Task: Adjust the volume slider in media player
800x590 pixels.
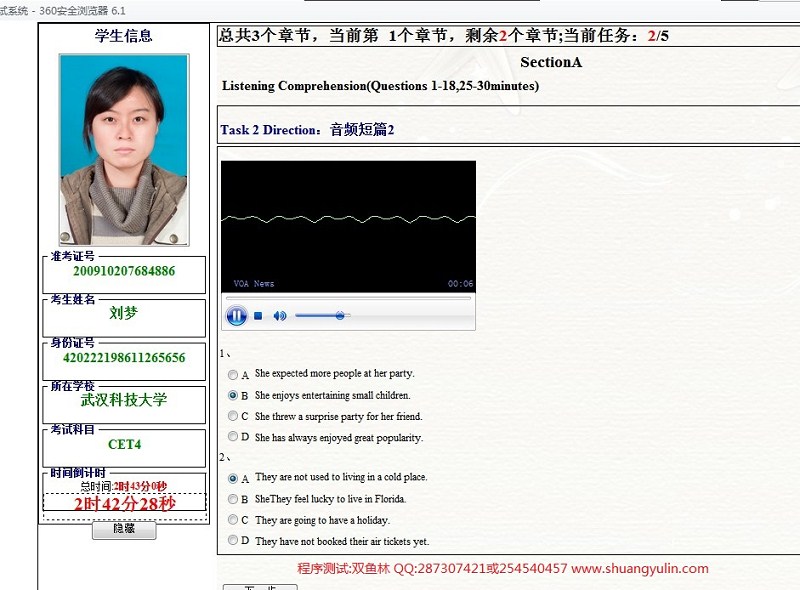Action: click(339, 316)
